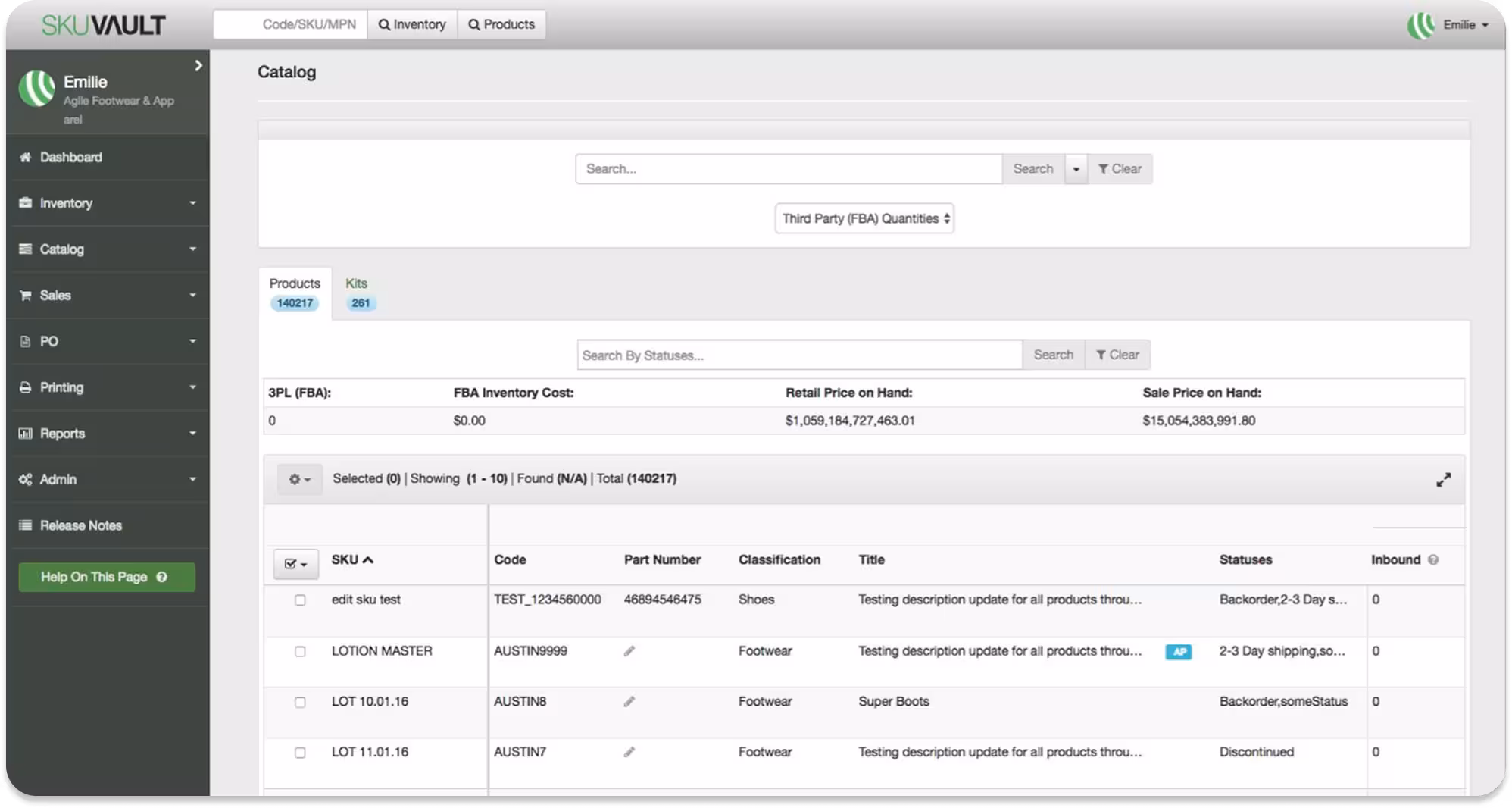Expand table to fullscreen with the arrows icon
Image resolution: width=1512 pixels, height=808 pixels.
[1444, 480]
